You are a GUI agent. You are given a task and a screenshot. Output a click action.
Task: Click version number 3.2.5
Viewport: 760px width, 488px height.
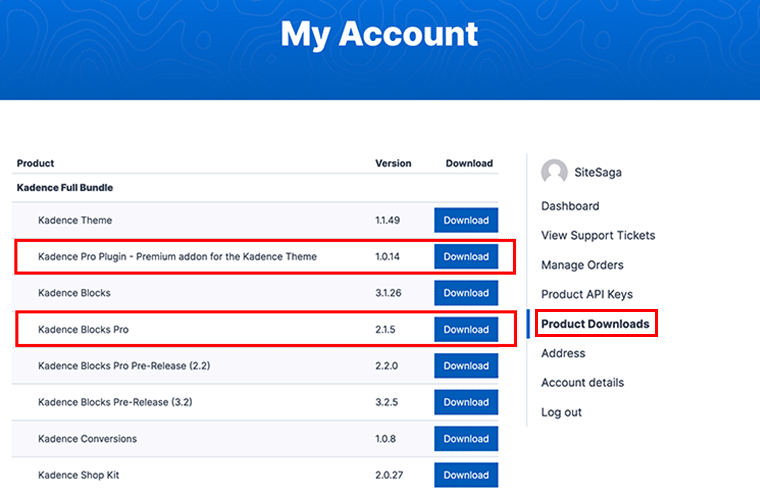pos(386,402)
